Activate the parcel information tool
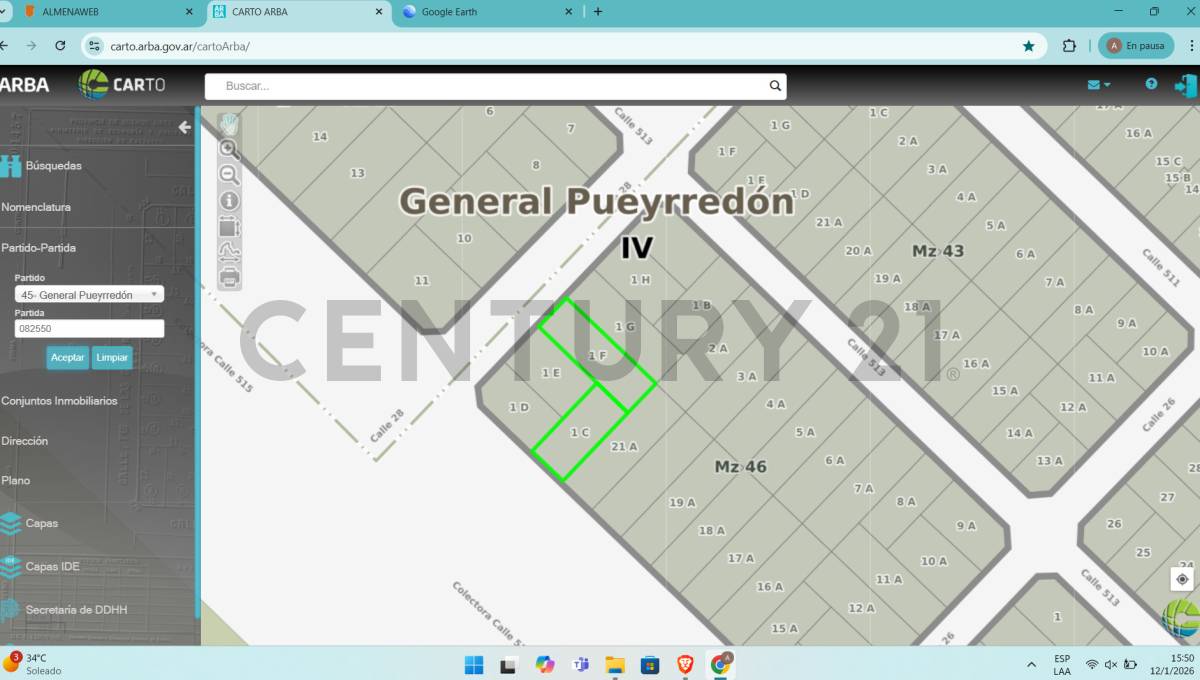This screenshot has width=1200, height=680. point(229,201)
